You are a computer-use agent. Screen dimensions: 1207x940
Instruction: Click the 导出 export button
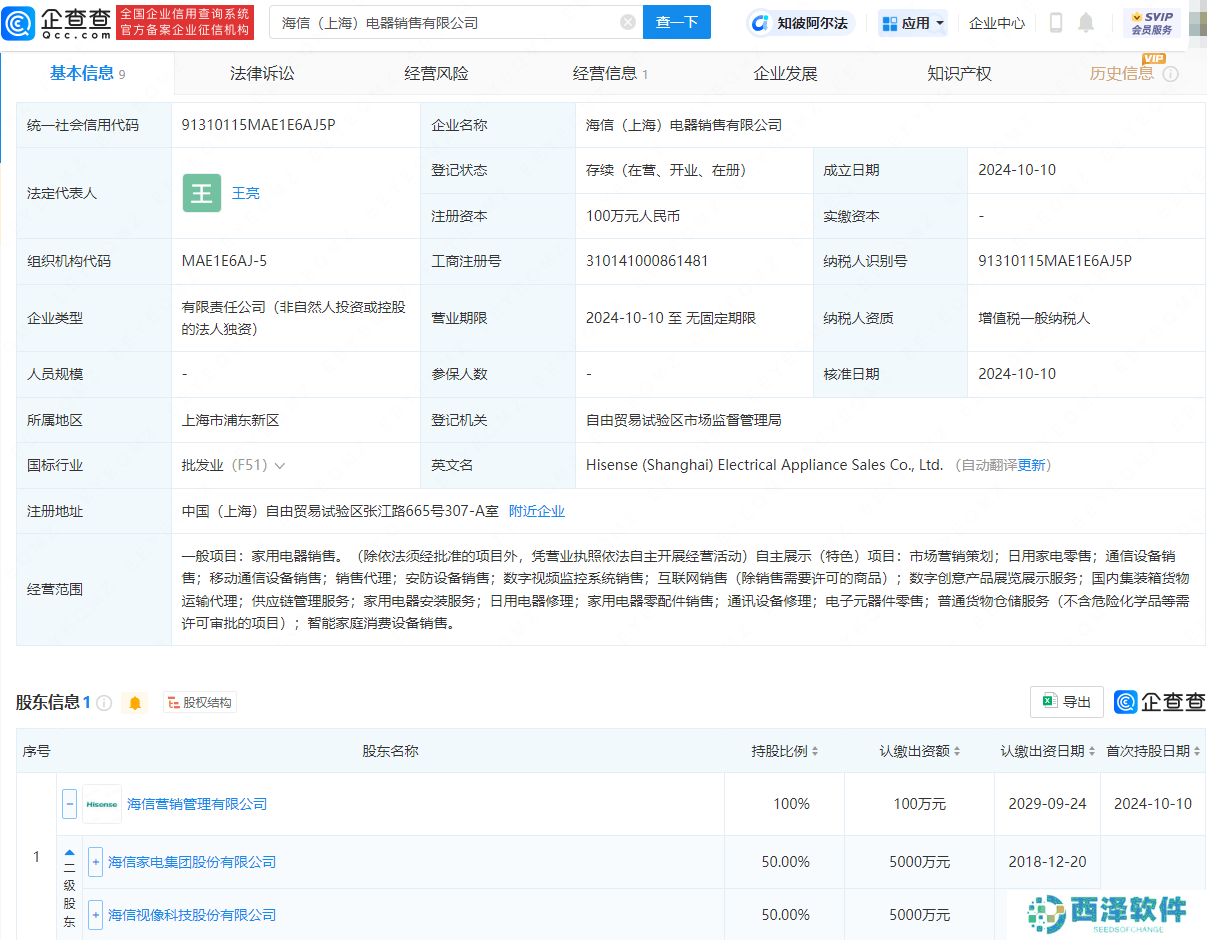(x=1067, y=702)
